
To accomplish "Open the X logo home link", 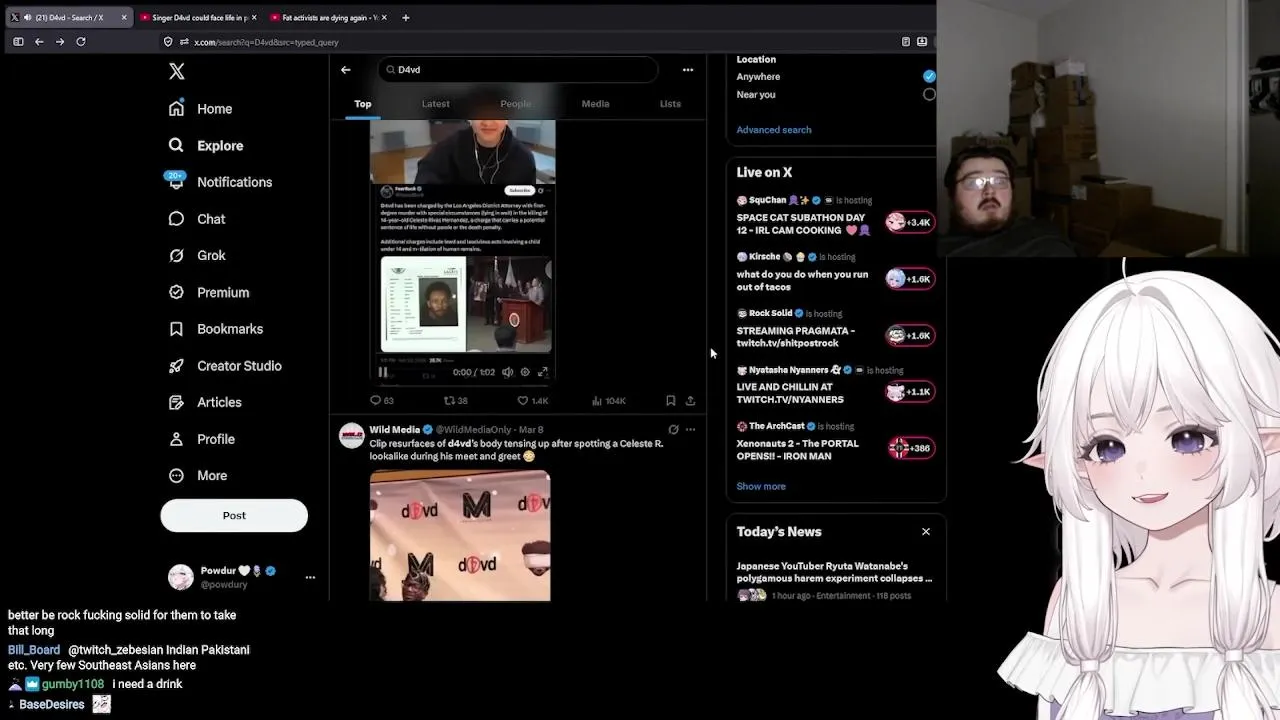I will (177, 71).
